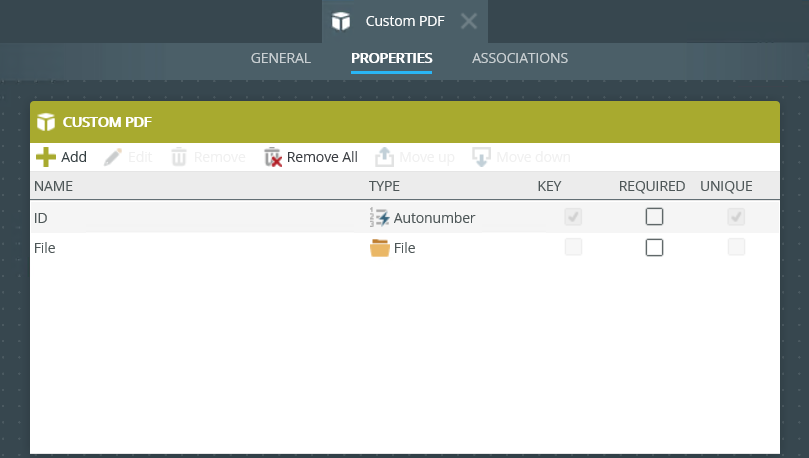
Task: Click the NAME column header
Action: [x=54, y=186]
